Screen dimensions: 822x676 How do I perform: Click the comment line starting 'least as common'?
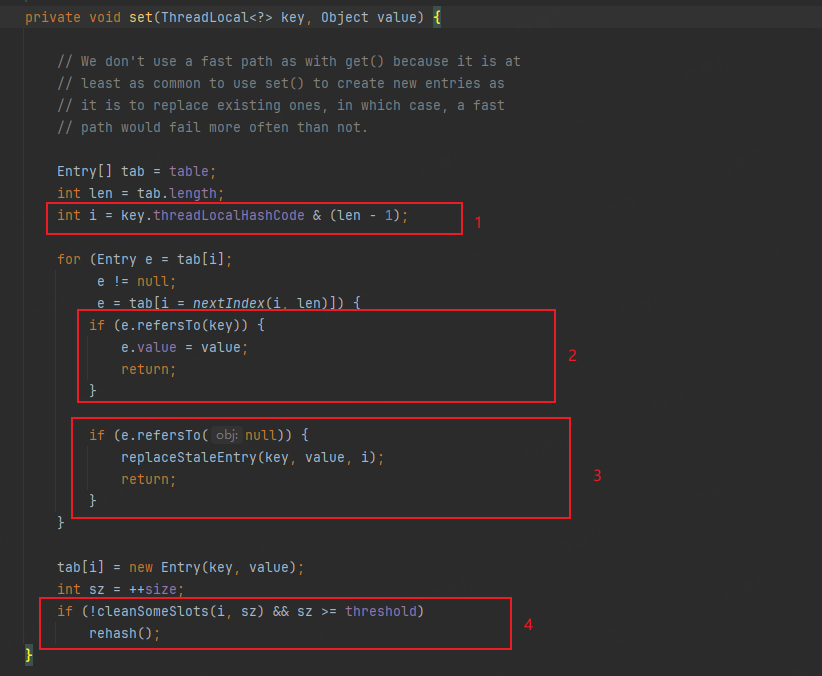[281, 83]
